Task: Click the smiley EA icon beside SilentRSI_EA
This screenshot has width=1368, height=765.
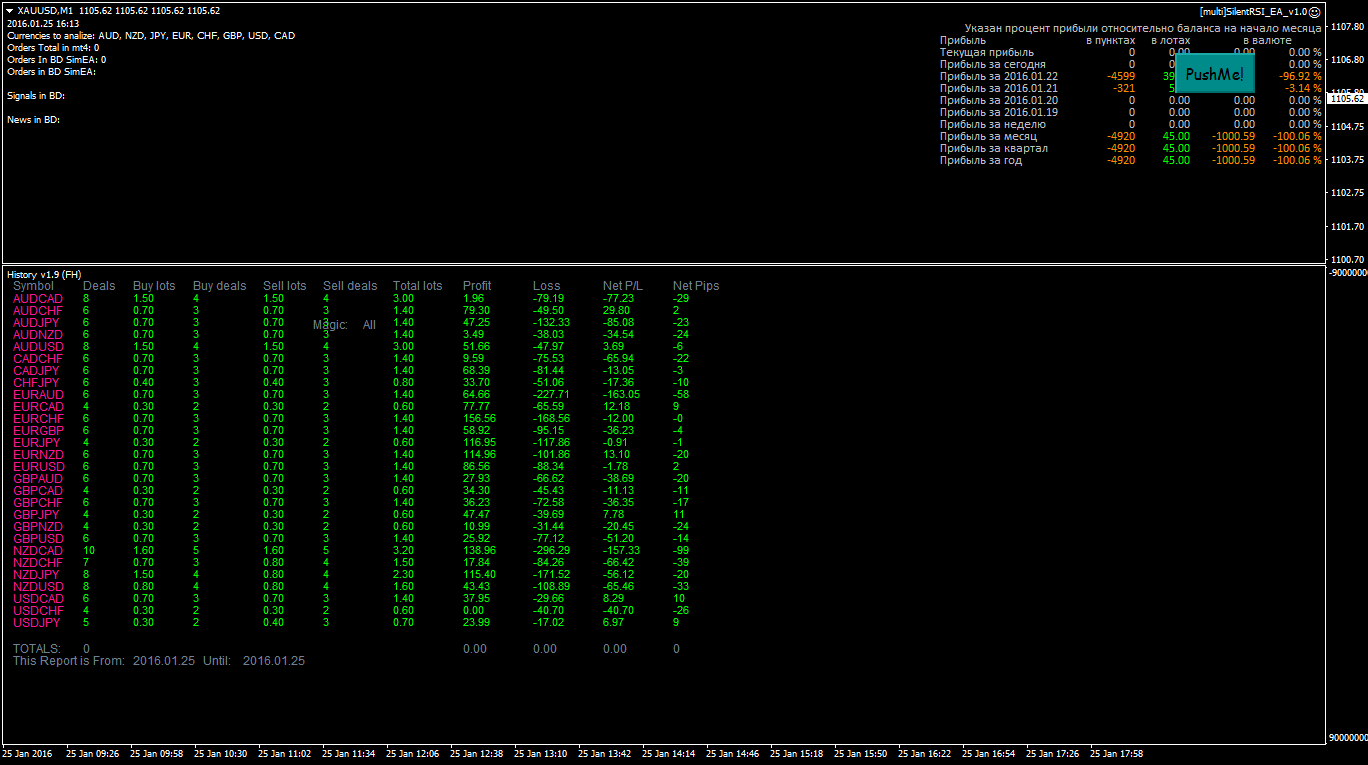Action: click(x=1315, y=12)
